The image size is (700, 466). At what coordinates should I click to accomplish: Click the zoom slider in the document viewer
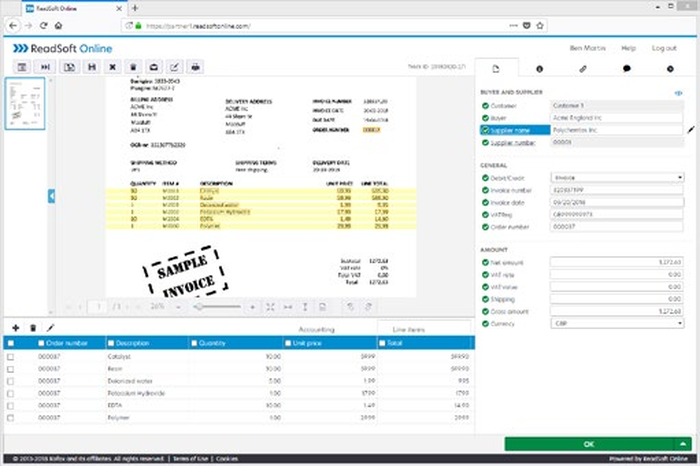click(x=218, y=307)
